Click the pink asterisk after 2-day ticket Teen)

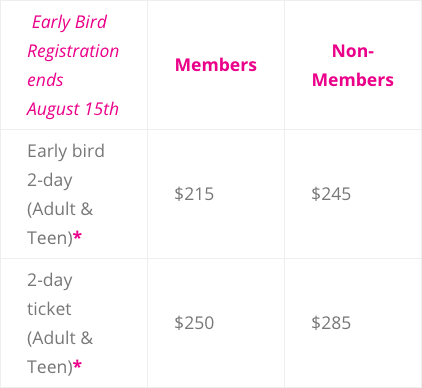(x=77, y=365)
